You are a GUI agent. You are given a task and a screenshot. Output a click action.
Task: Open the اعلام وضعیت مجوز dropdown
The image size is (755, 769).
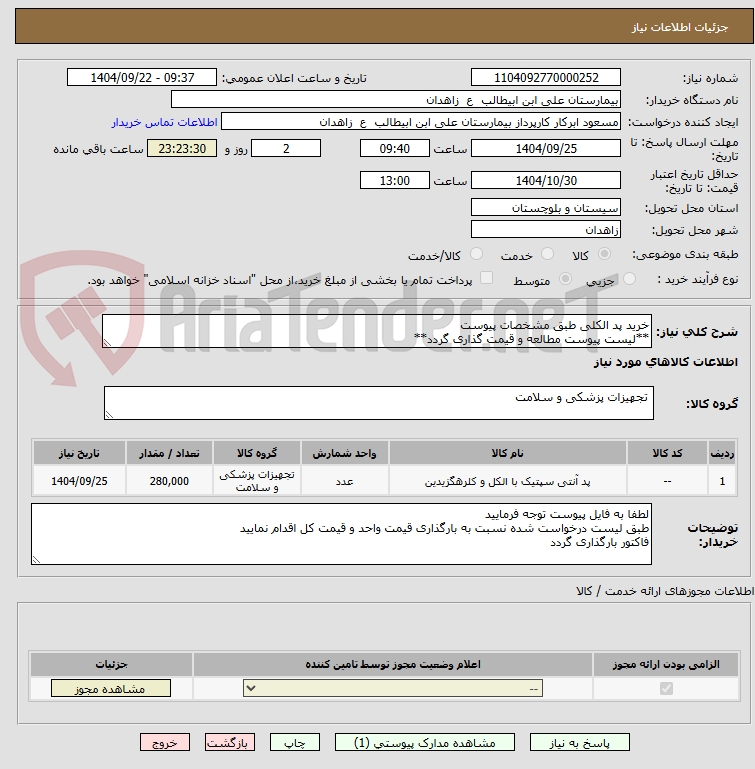[x=393, y=689]
